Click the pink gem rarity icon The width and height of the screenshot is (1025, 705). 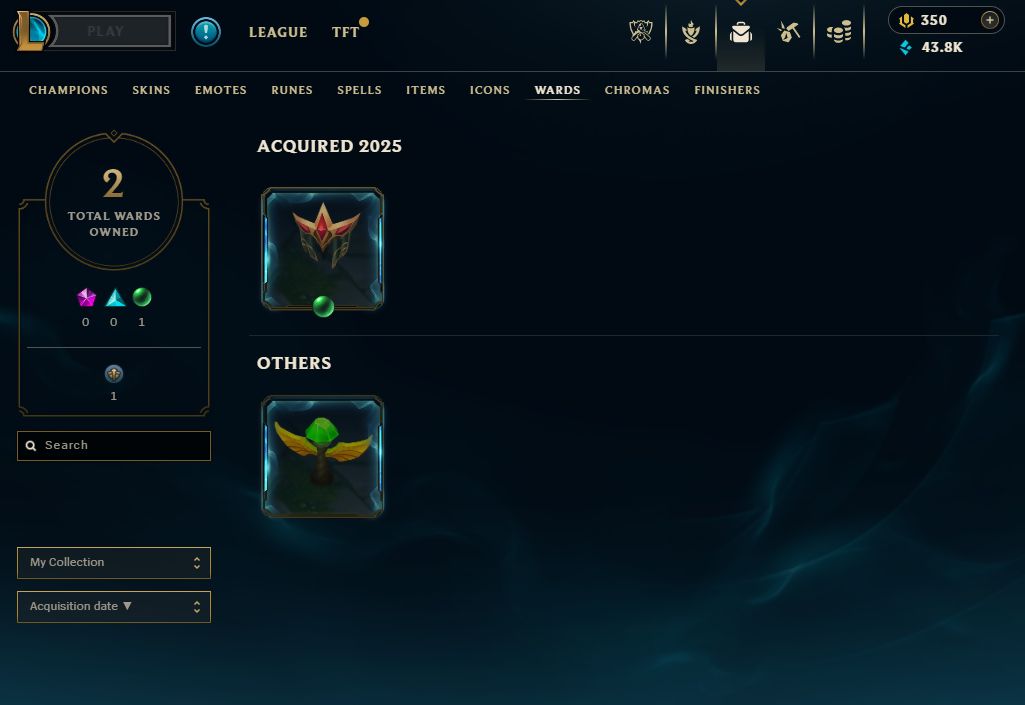click(86, 298)
